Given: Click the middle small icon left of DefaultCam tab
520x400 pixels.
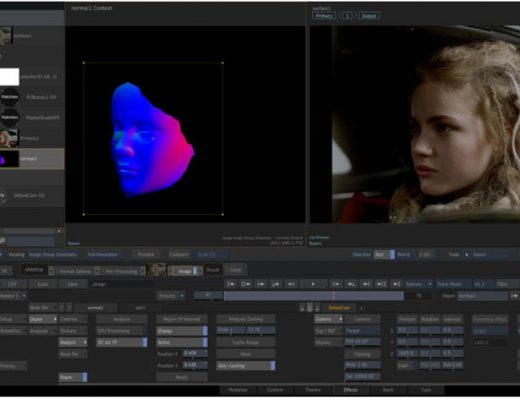Looking at the screenshot, I should 310,308.
